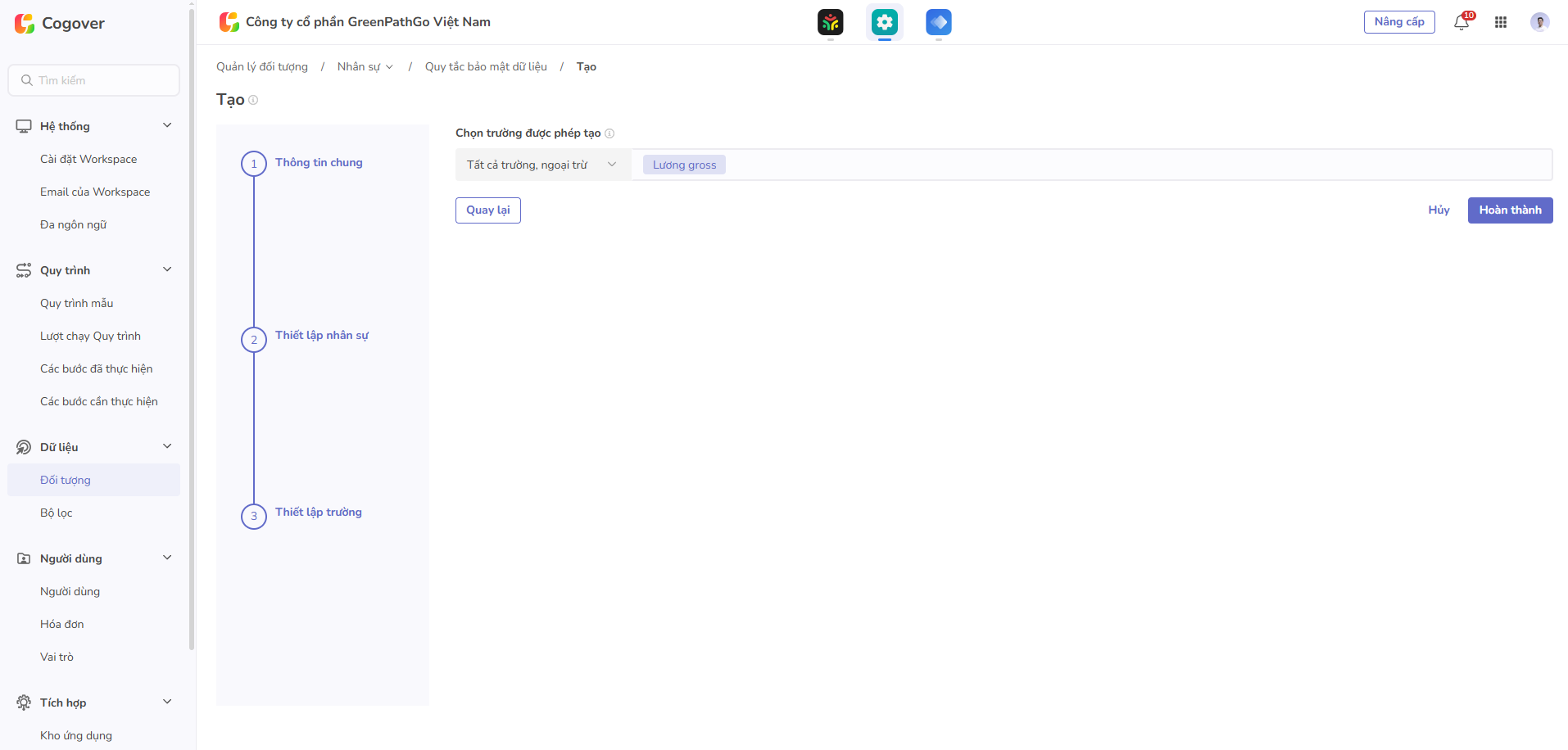
Task: Click the Hoàn thành button
Action: [1510, 210]
